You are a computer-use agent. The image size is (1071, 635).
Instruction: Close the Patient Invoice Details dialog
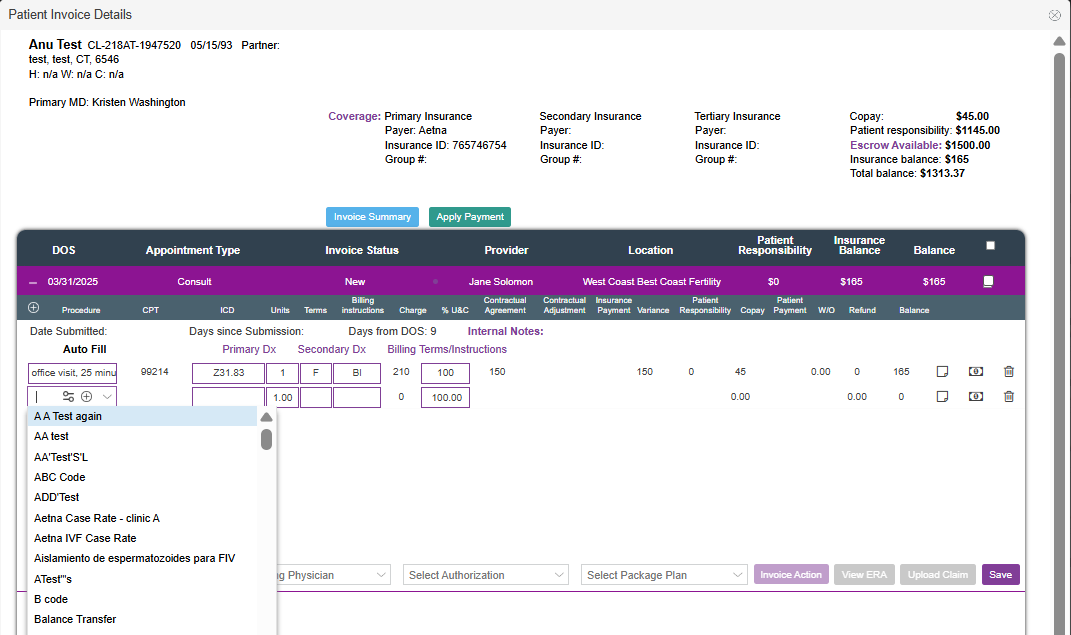click(x=1054, y=15)
